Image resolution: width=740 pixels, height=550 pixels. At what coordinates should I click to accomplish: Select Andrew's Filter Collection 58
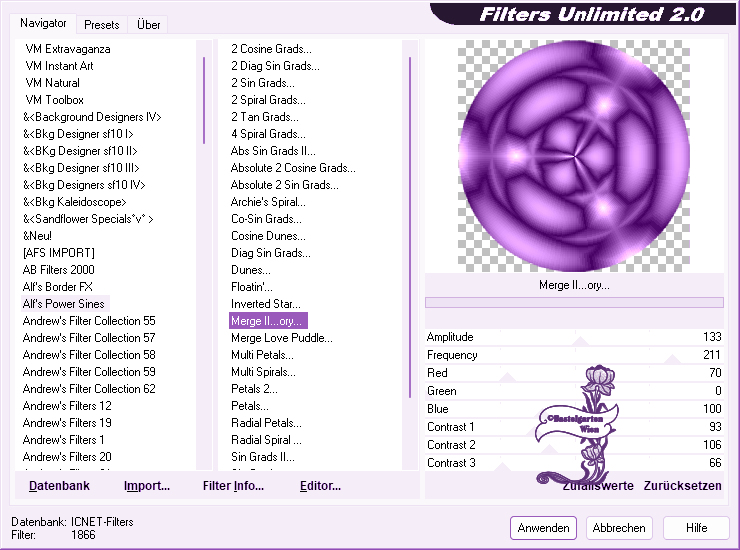(x=89, y=355)
